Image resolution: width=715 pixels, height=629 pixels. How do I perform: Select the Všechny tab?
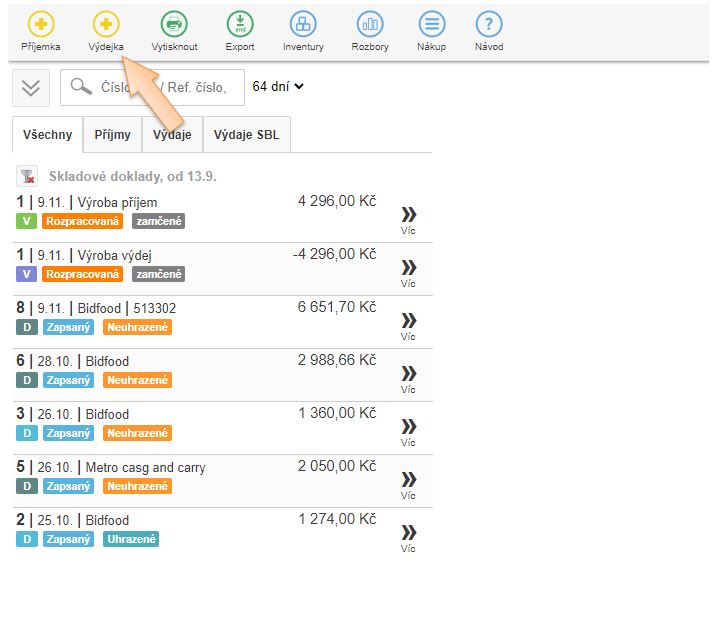click(x=47, y=134)
